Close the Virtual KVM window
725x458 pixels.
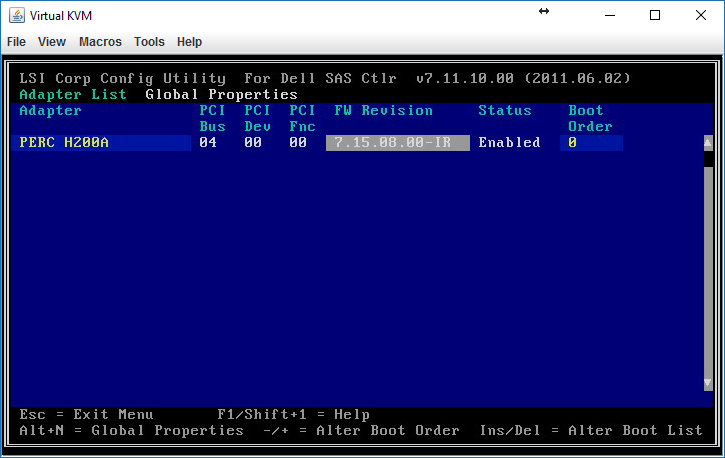tap(700, 15)
